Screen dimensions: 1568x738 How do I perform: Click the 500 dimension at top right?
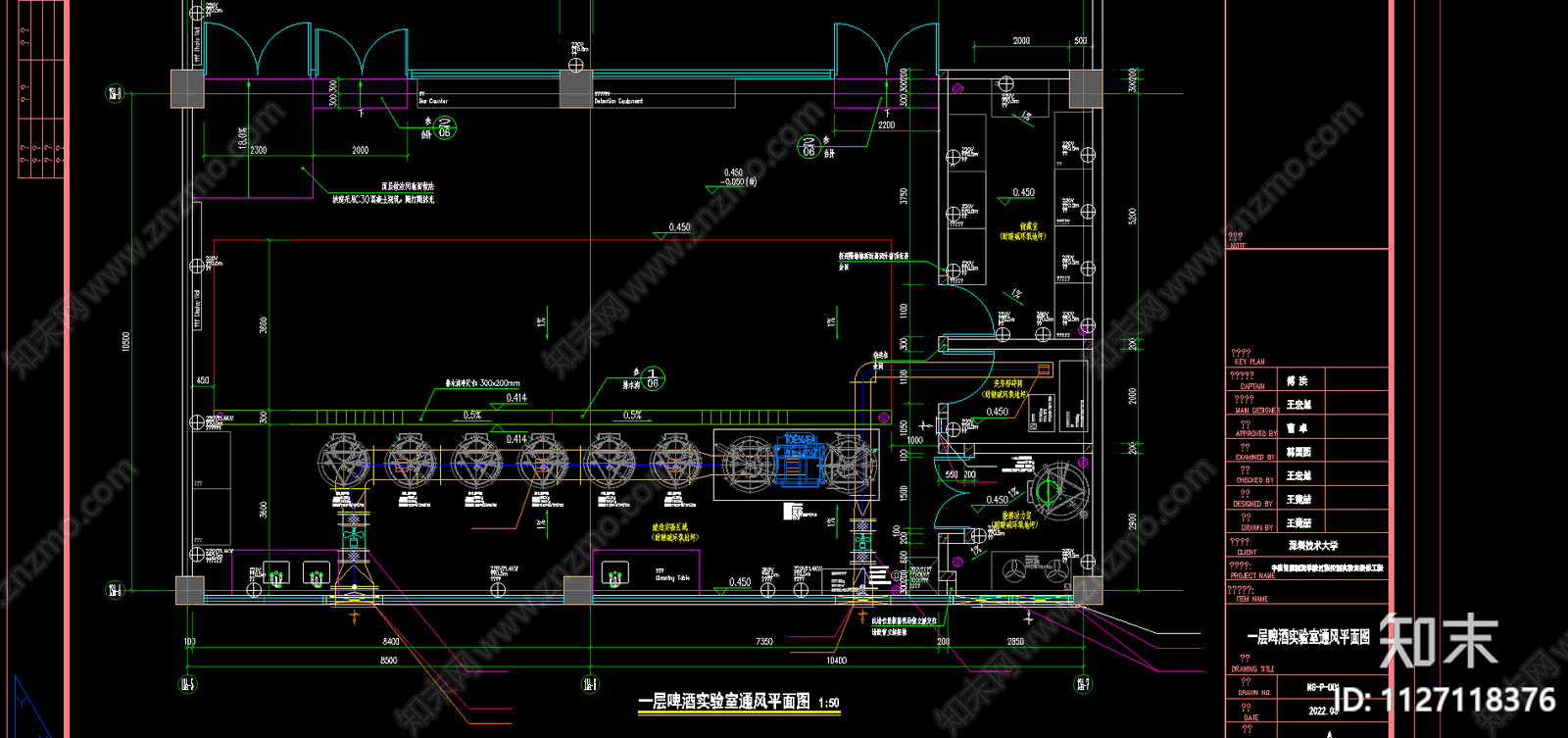click(1080, 41)
